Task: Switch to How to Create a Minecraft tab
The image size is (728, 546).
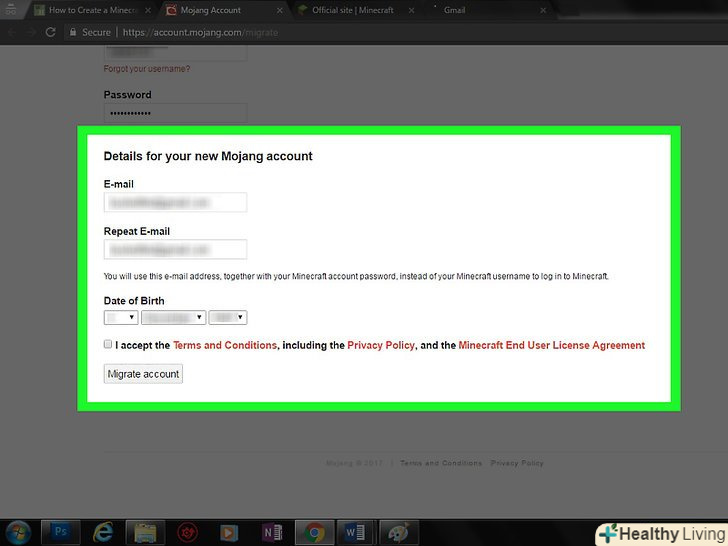Action: pos(93,10)
